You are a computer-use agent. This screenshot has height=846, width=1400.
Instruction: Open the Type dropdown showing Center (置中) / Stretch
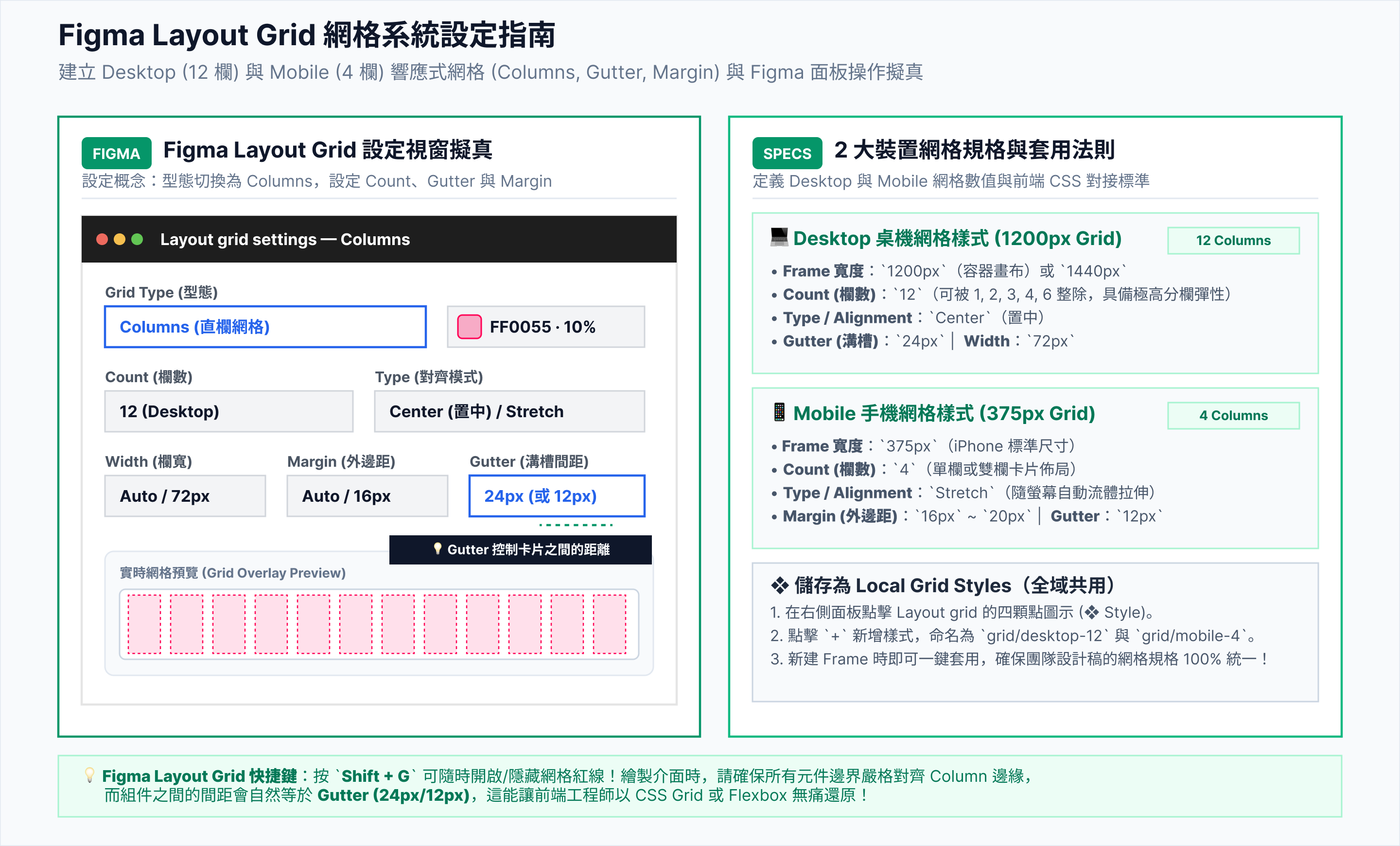509,411
